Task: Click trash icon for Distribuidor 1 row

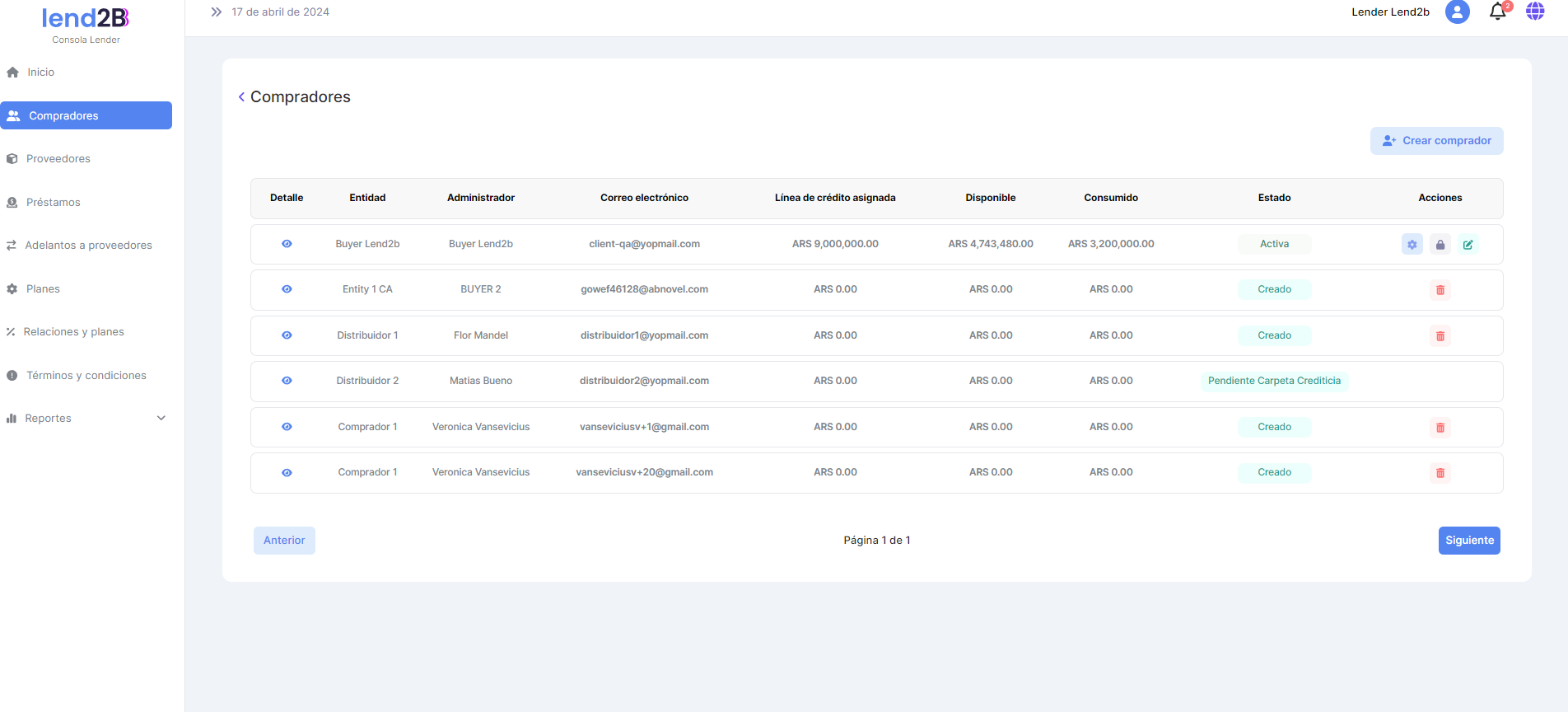Action: 1440,336
